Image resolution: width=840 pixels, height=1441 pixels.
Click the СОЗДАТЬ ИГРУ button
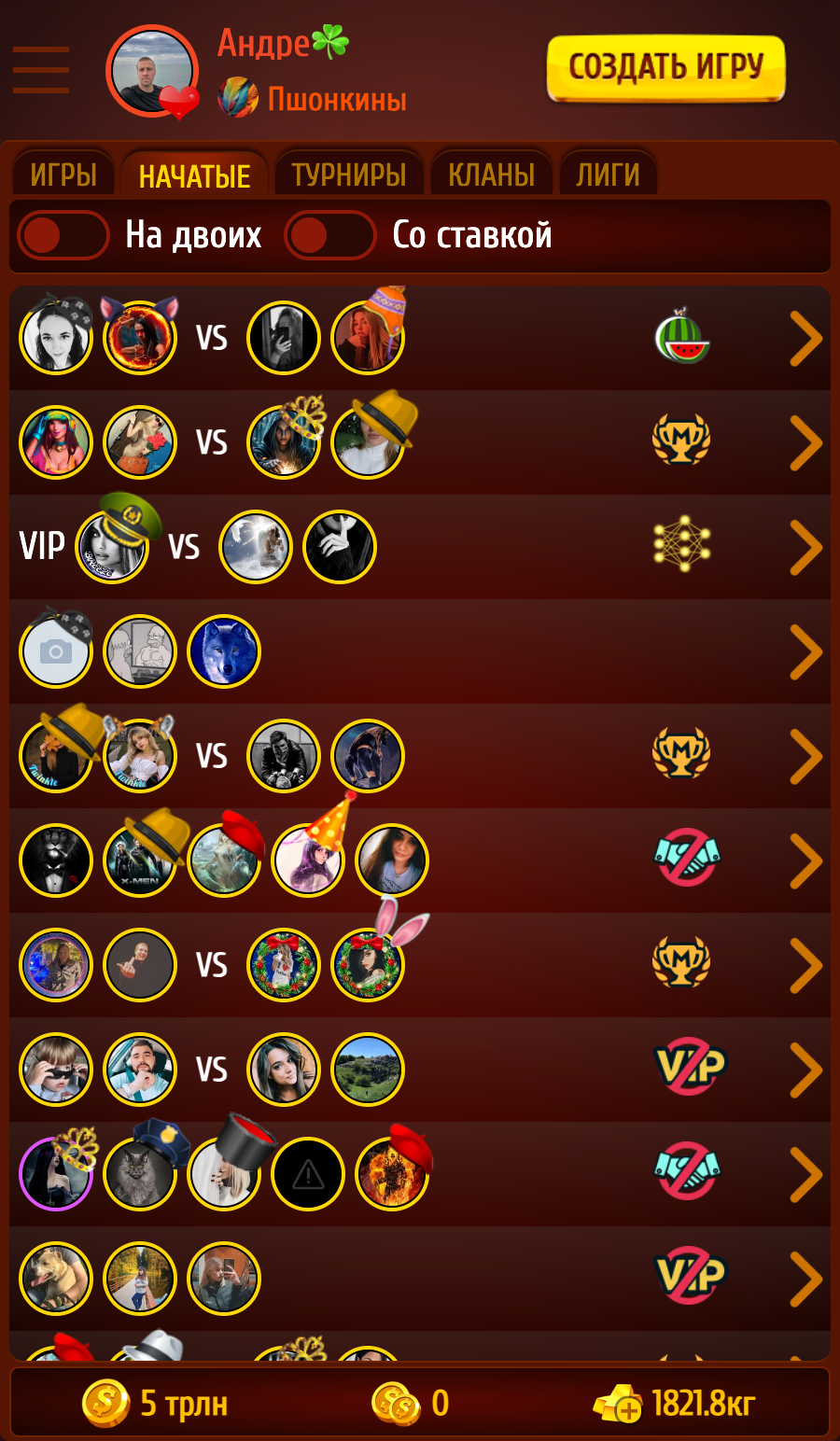click(x=666, y=68)
